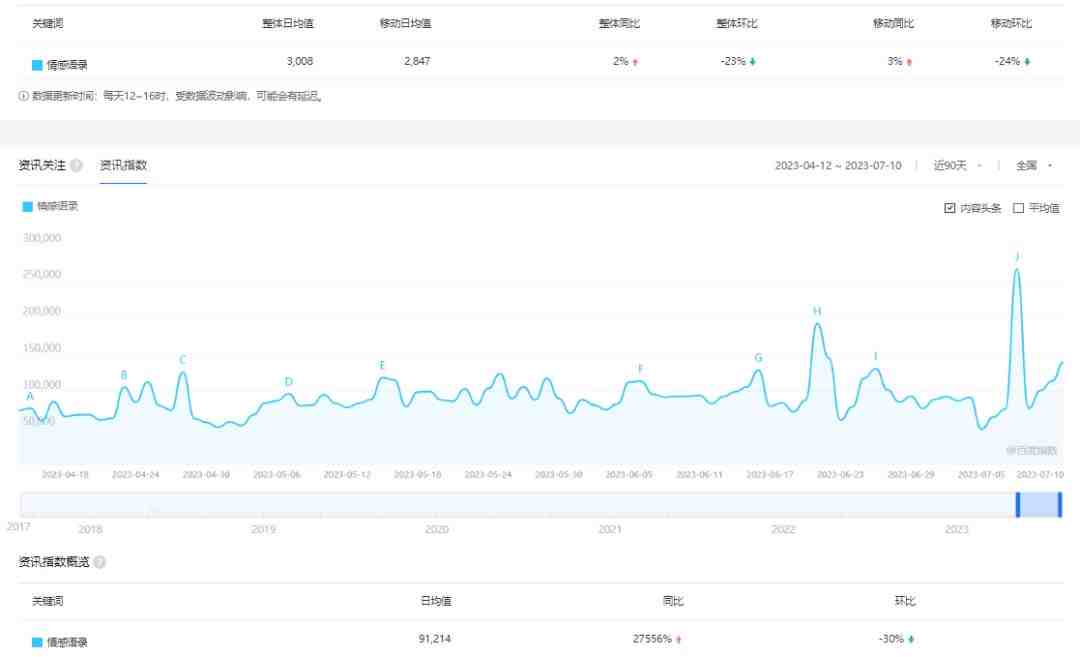Click the blue swatch beside 情感语录 keyword row
This screenshot has width=1080, height=657.
(x=33, y=62)
